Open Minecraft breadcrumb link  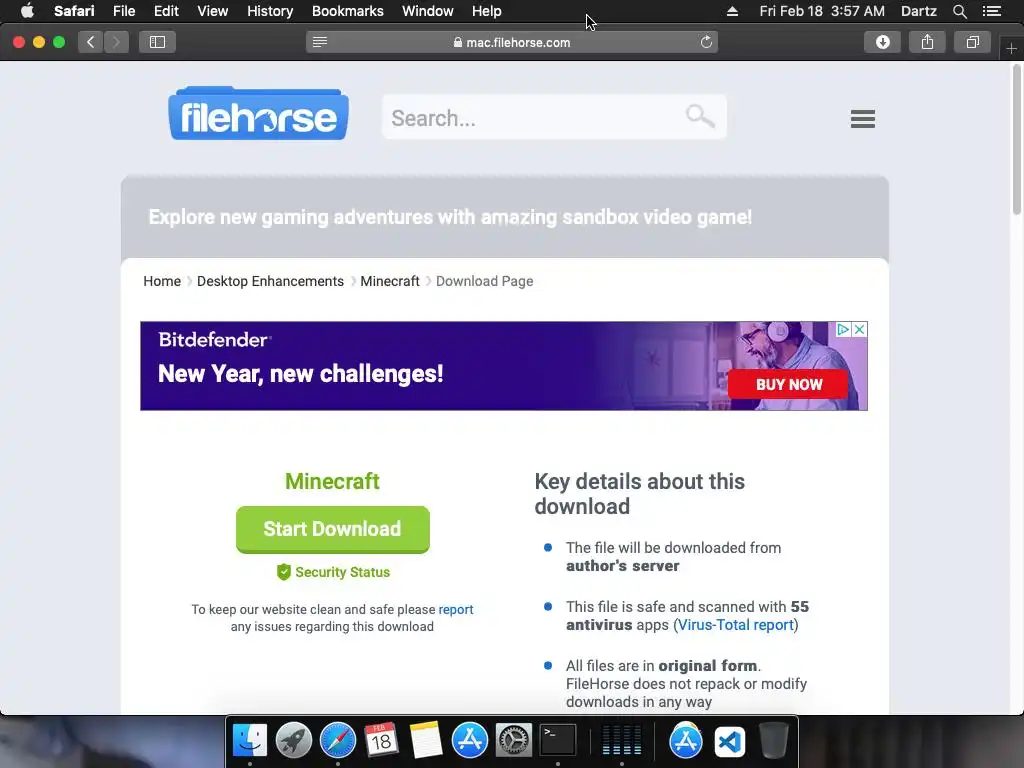[x=390, y=281]
